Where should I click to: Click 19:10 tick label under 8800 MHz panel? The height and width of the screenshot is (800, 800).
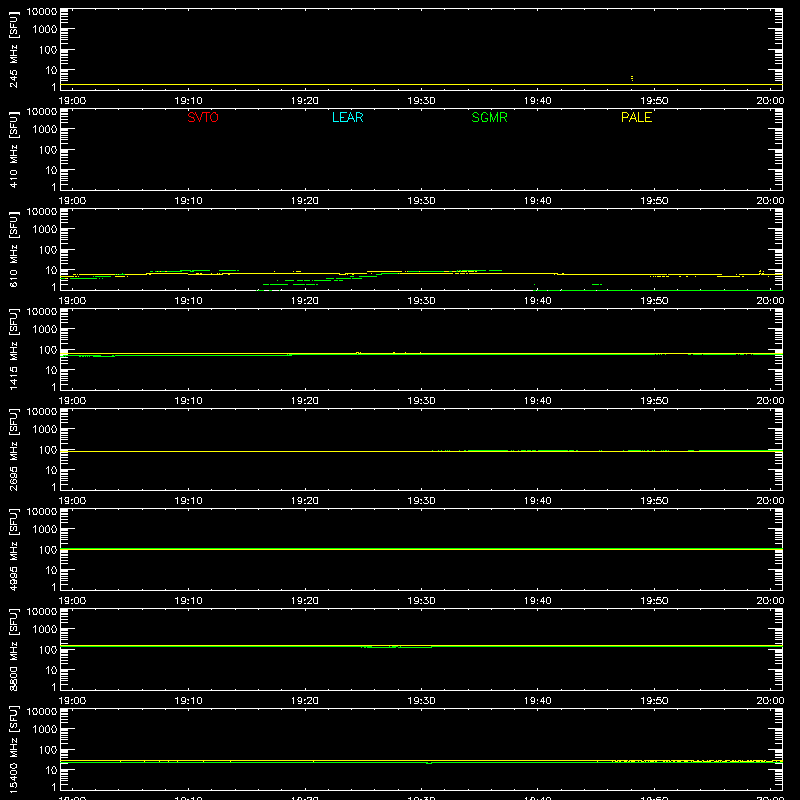189,701
